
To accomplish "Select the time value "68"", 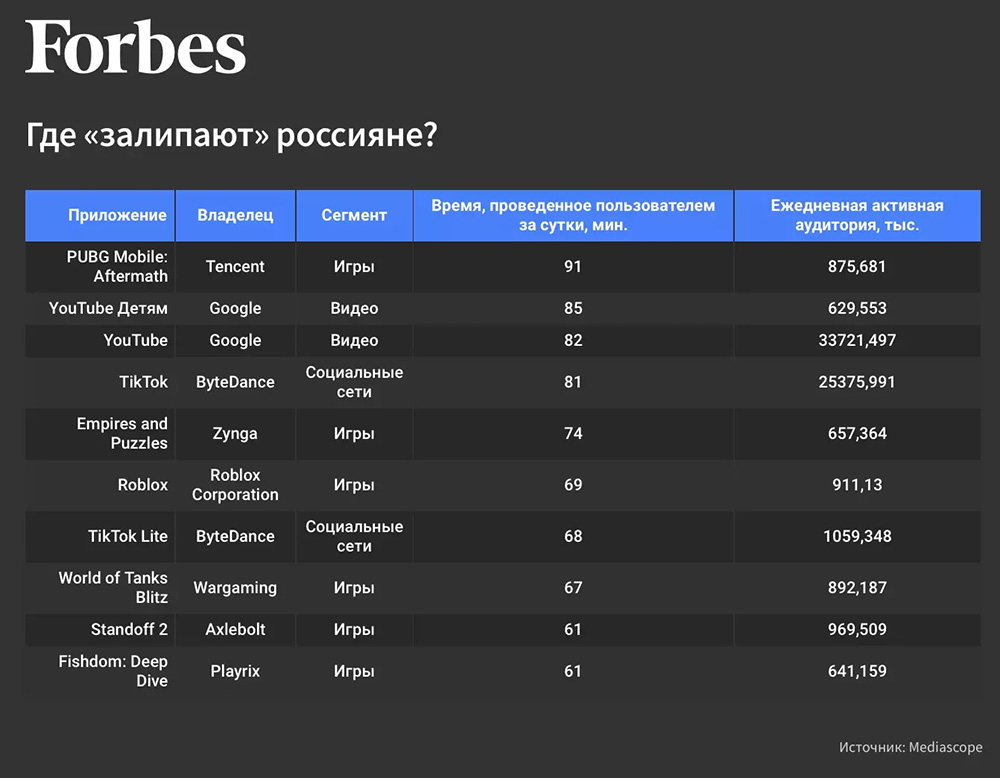I will 573,536.
